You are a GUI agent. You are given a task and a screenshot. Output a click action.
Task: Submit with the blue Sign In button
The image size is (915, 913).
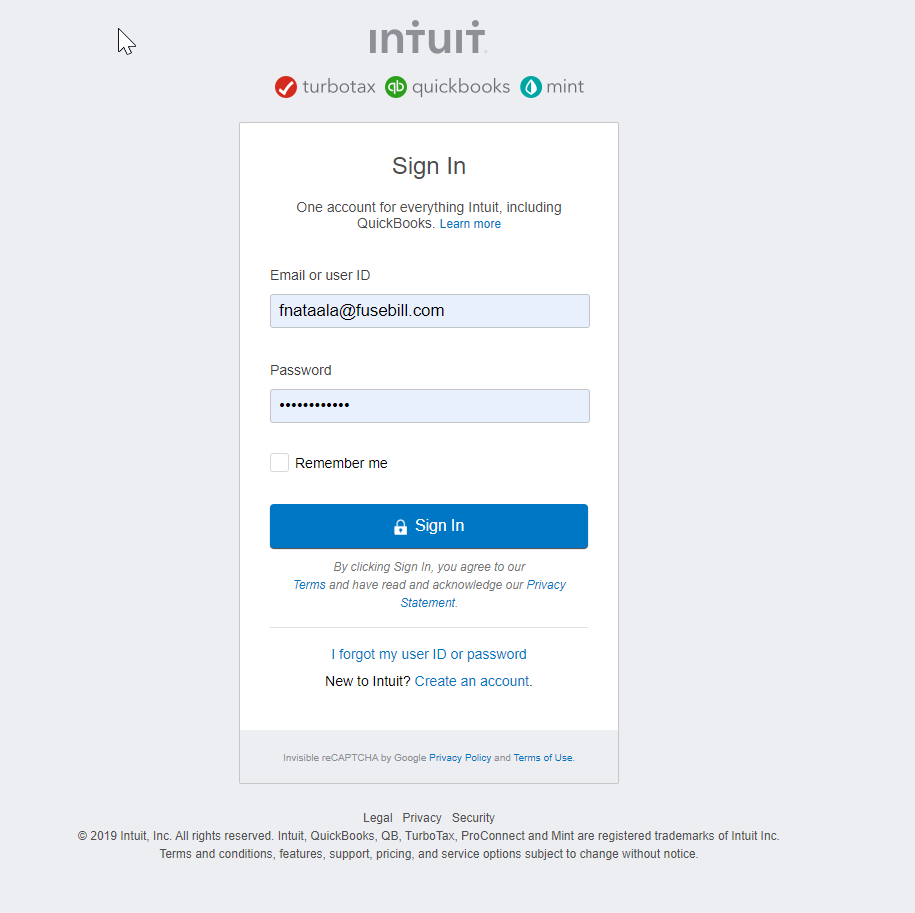[429, 526]
